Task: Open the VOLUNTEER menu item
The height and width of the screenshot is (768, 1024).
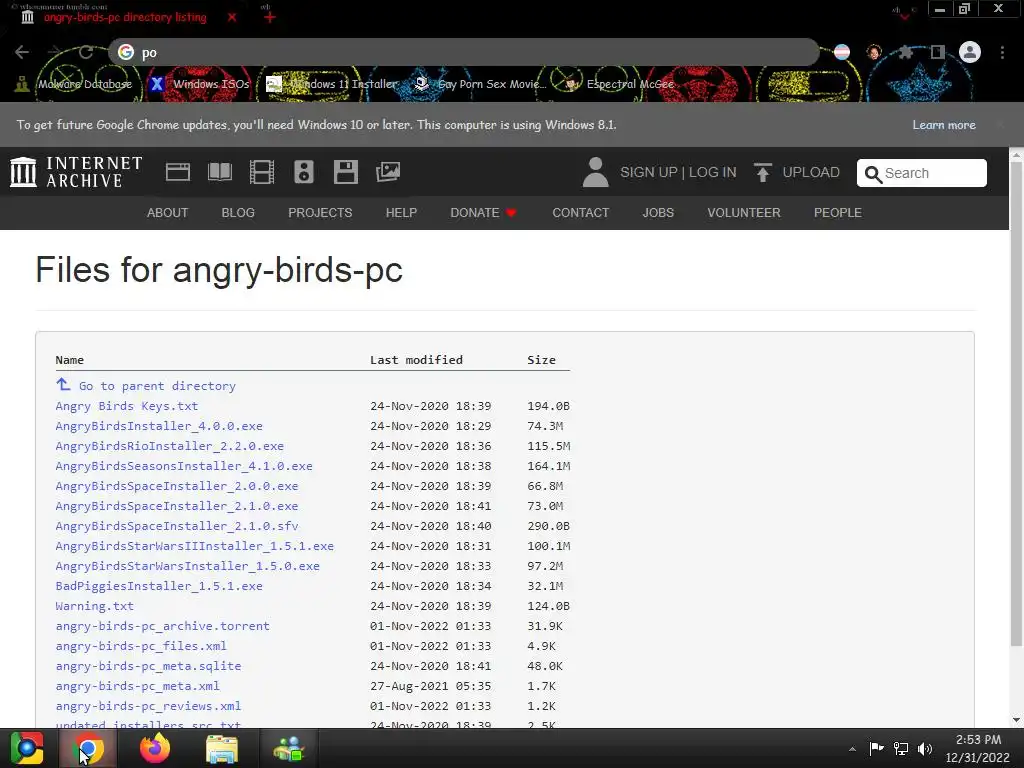Action: (744, 213)
